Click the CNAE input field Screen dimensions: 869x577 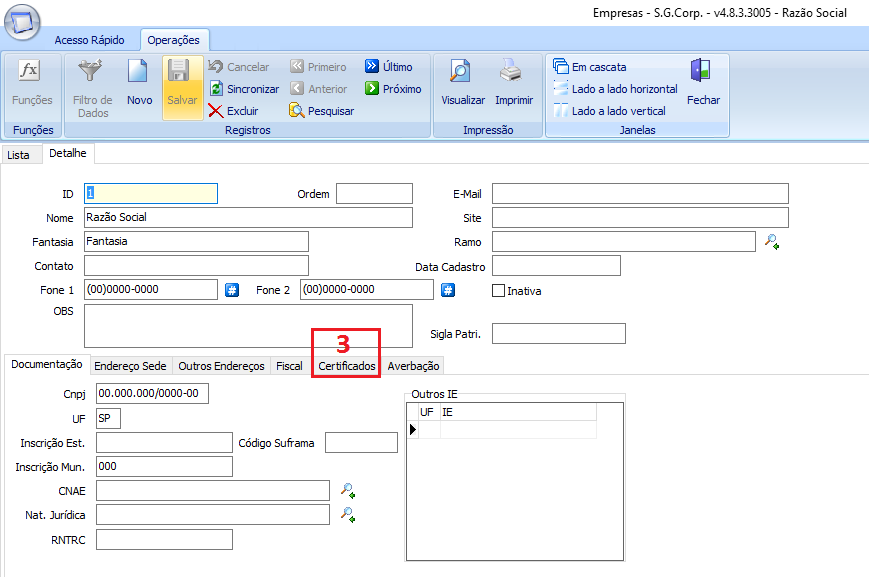(213, 491)
